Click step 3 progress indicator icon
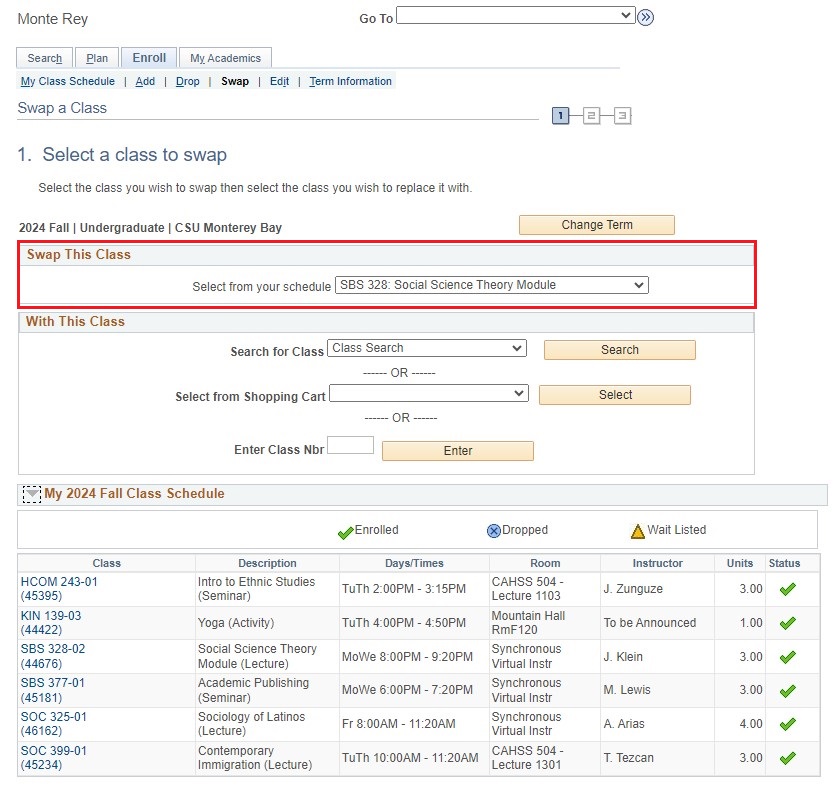The width and height of the screenshot is (833, 795). (622, 116)
